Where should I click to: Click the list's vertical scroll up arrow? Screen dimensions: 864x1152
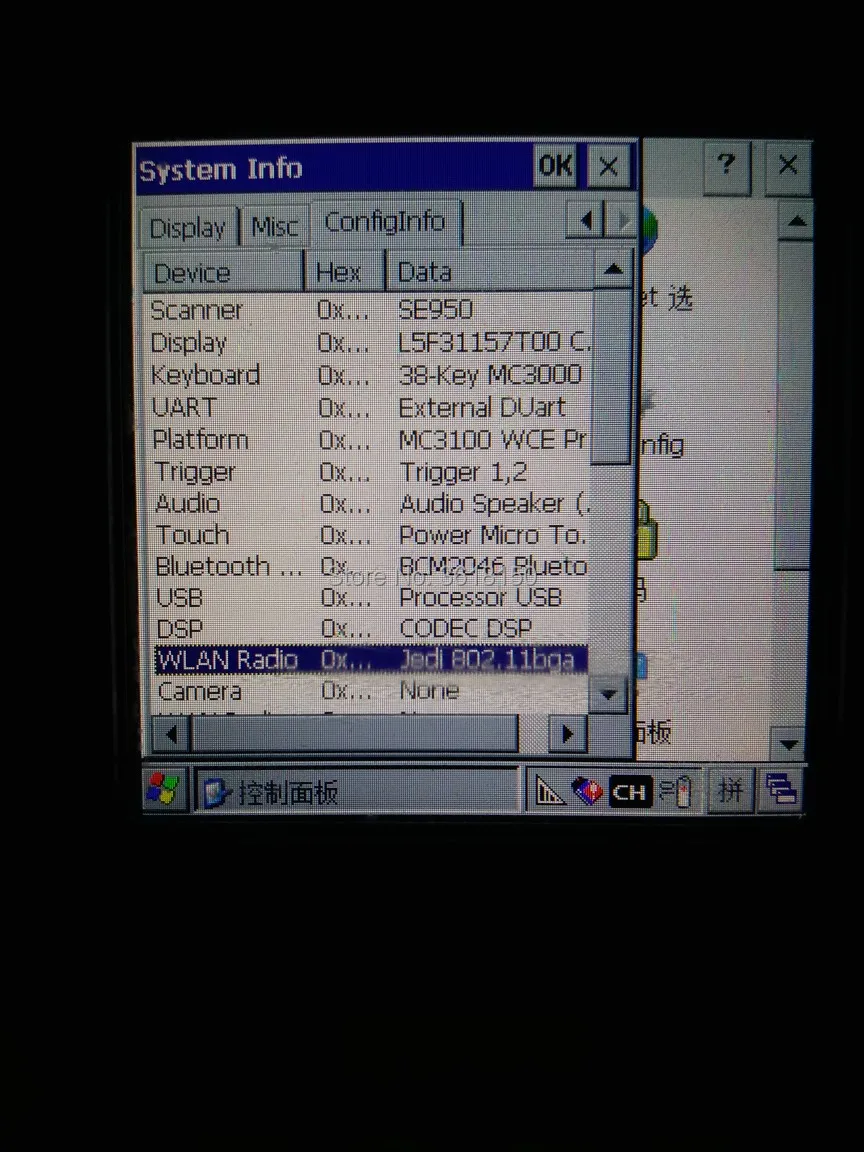[613, 270]
